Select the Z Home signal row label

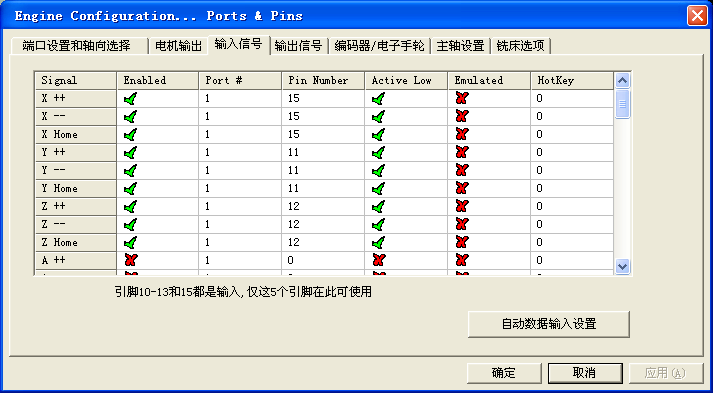75,243
